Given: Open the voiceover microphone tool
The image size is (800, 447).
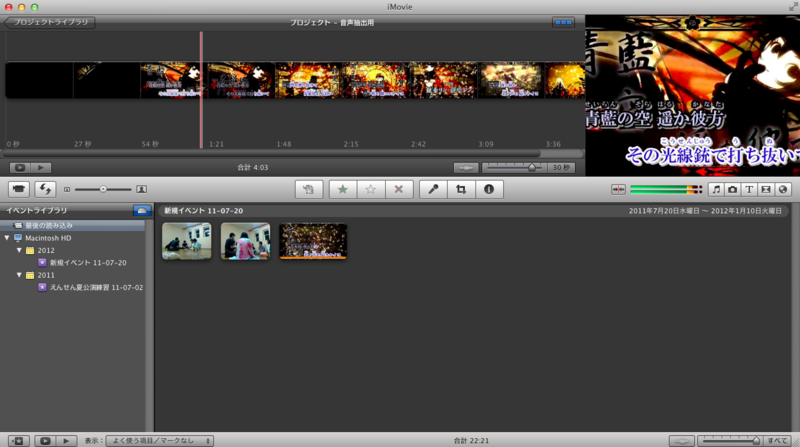Looking at the screenshot, I should pos(433,189).
